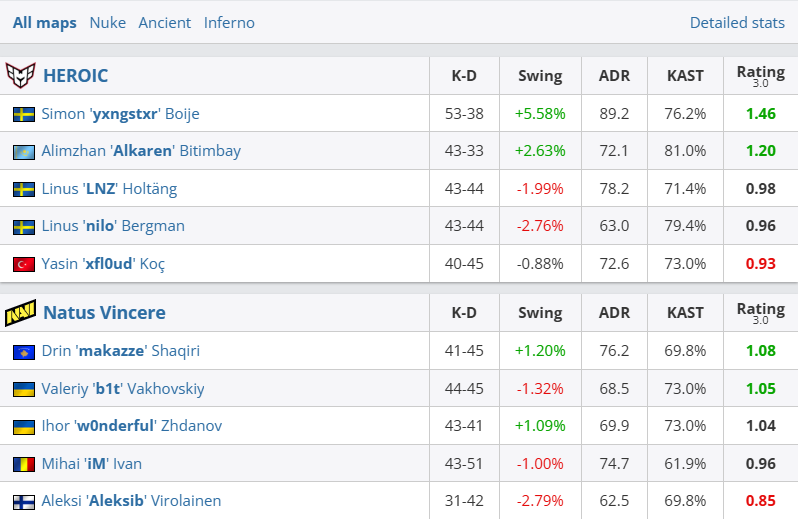Screen dimensions: 798x519
Task: Open Linus 'LNZ' Holtäng's player profile
Action: pyautogui.click(x=109, y=189)
